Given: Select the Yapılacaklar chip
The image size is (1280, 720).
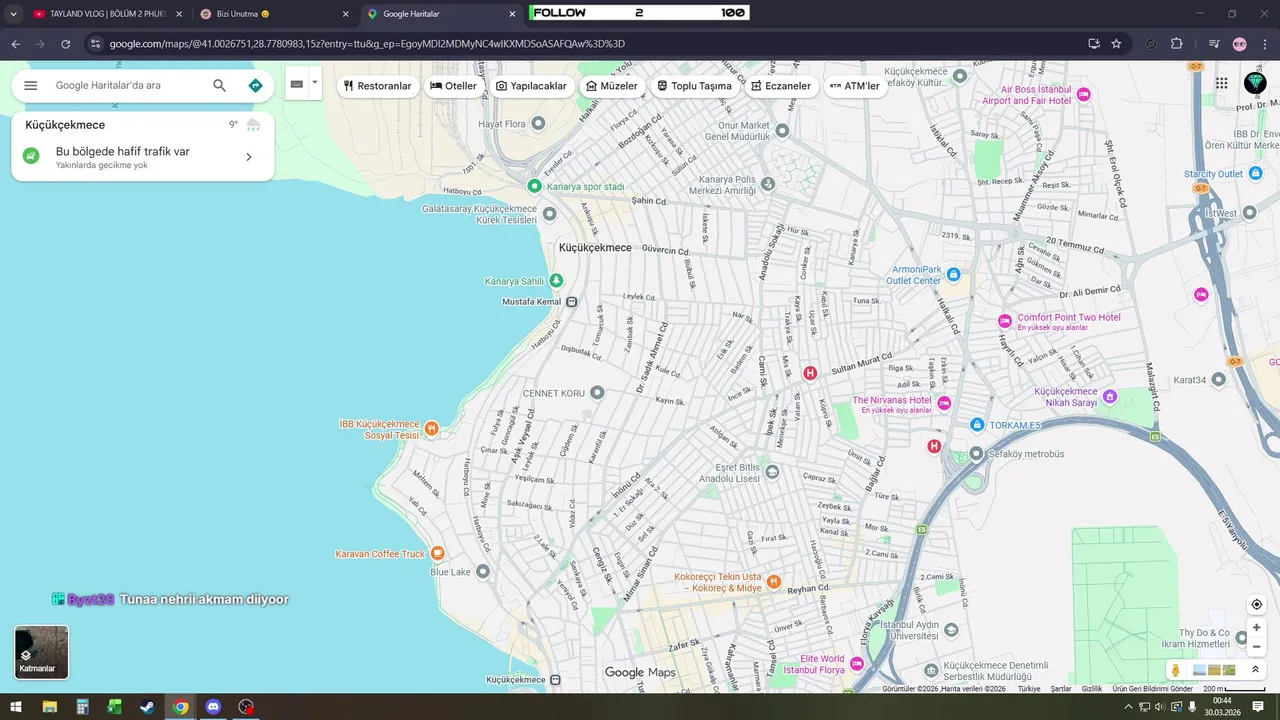Looking at the screenshot, I should click(x=531, y=86).
